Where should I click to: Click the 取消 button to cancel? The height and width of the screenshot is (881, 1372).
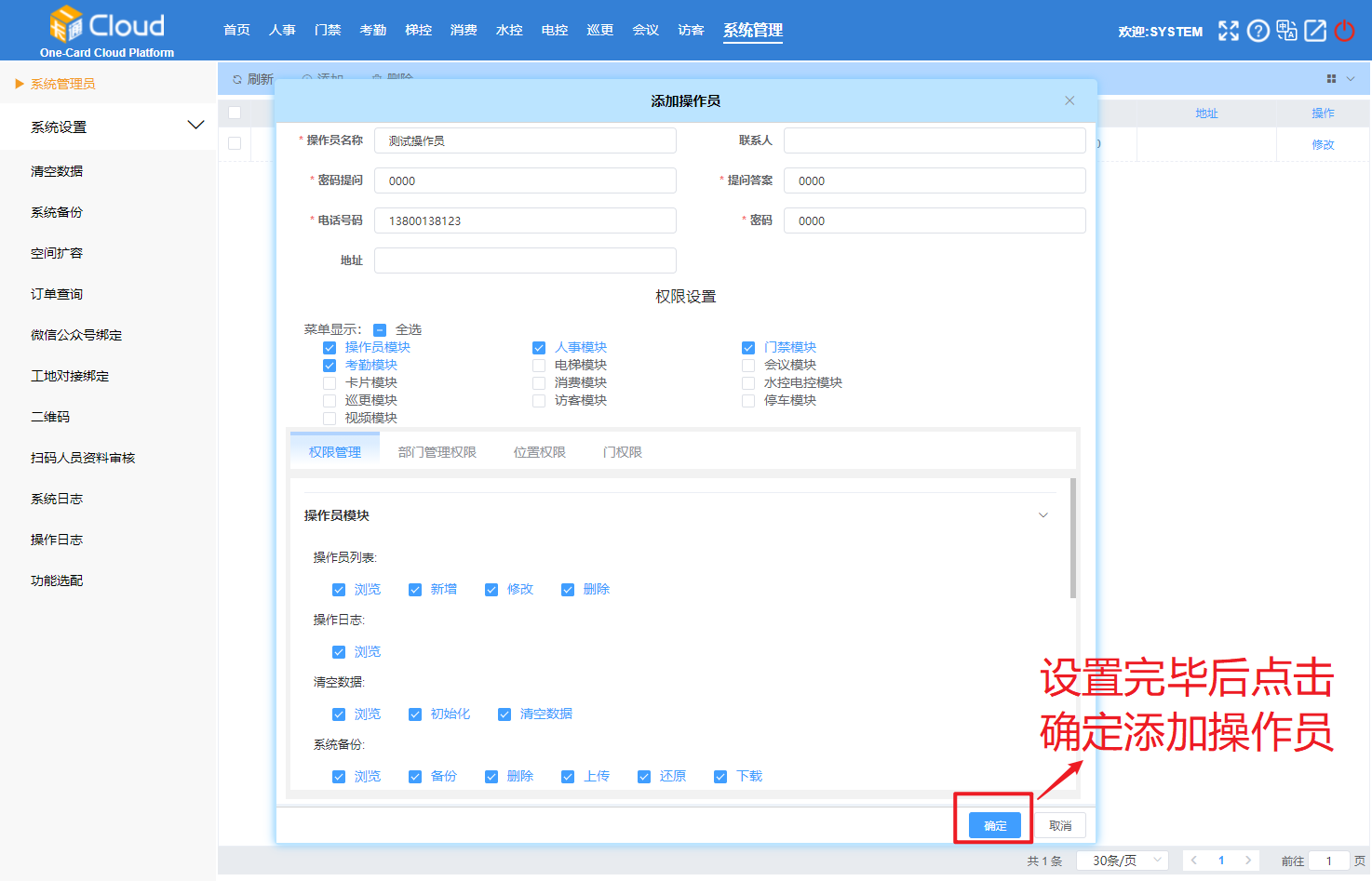(x=1060, y=825)
